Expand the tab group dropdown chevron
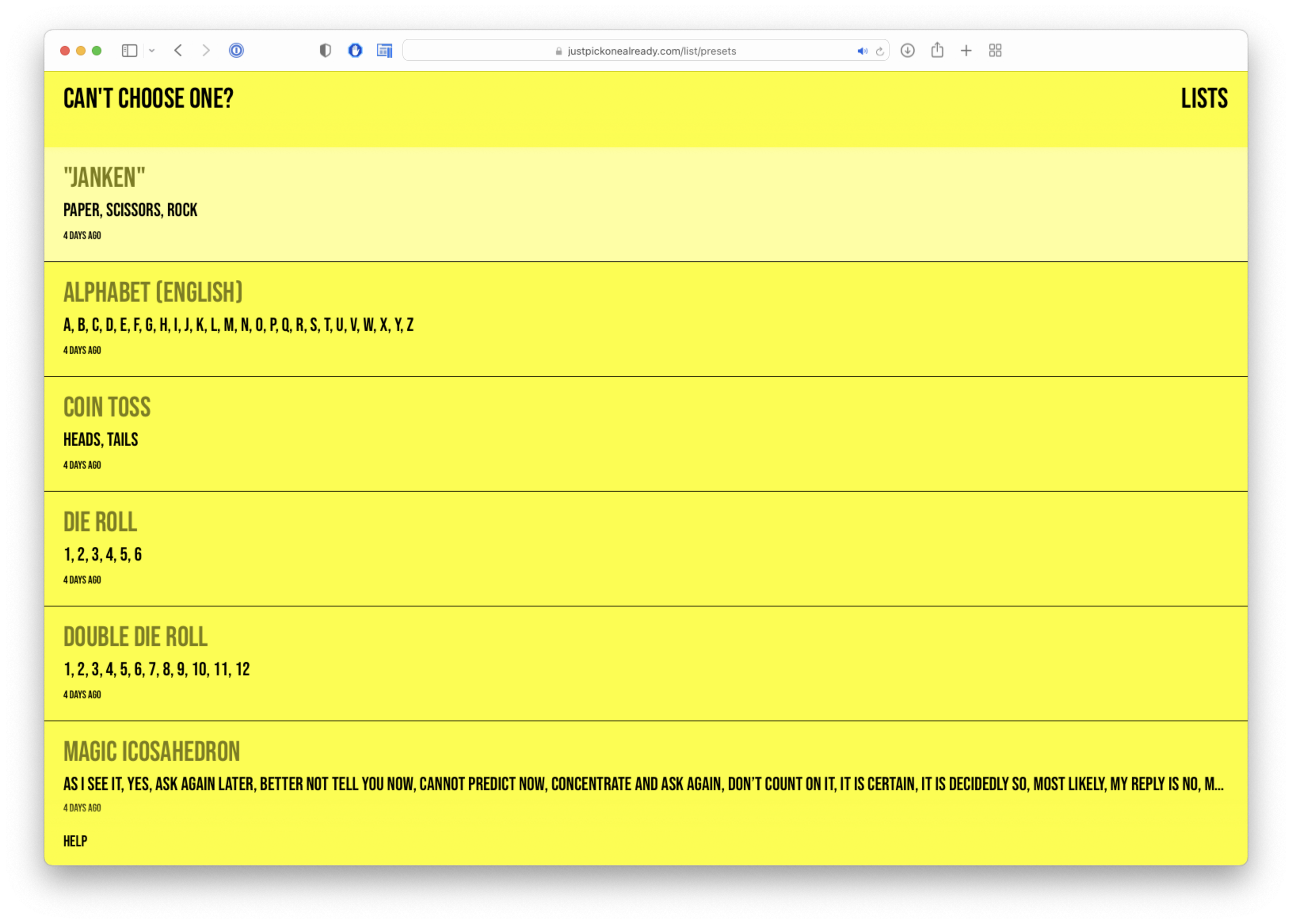The height and width of the screenshot is (924, 1292). [152, 51]
